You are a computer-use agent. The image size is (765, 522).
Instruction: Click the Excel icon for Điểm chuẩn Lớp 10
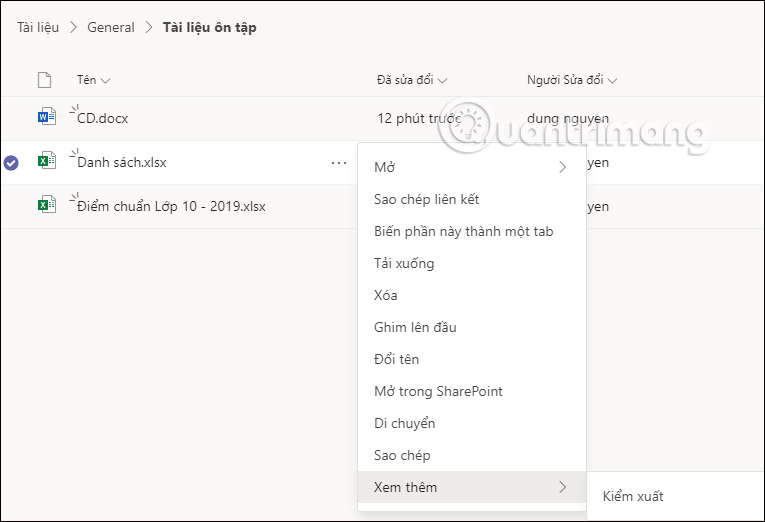pos(46,206)
